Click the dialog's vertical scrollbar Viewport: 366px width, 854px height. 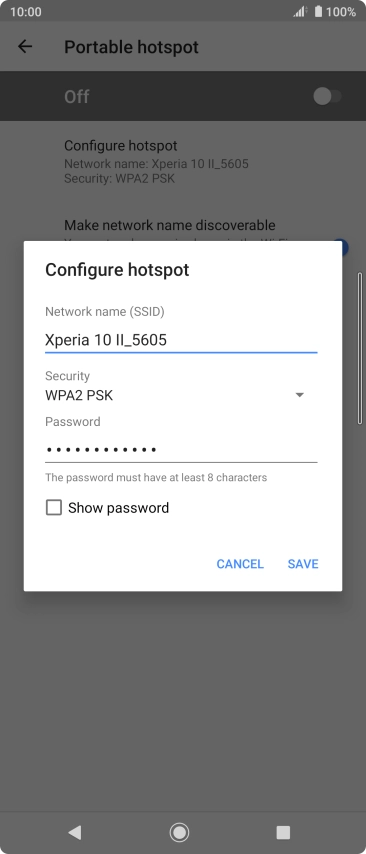[x=359, y=348]
